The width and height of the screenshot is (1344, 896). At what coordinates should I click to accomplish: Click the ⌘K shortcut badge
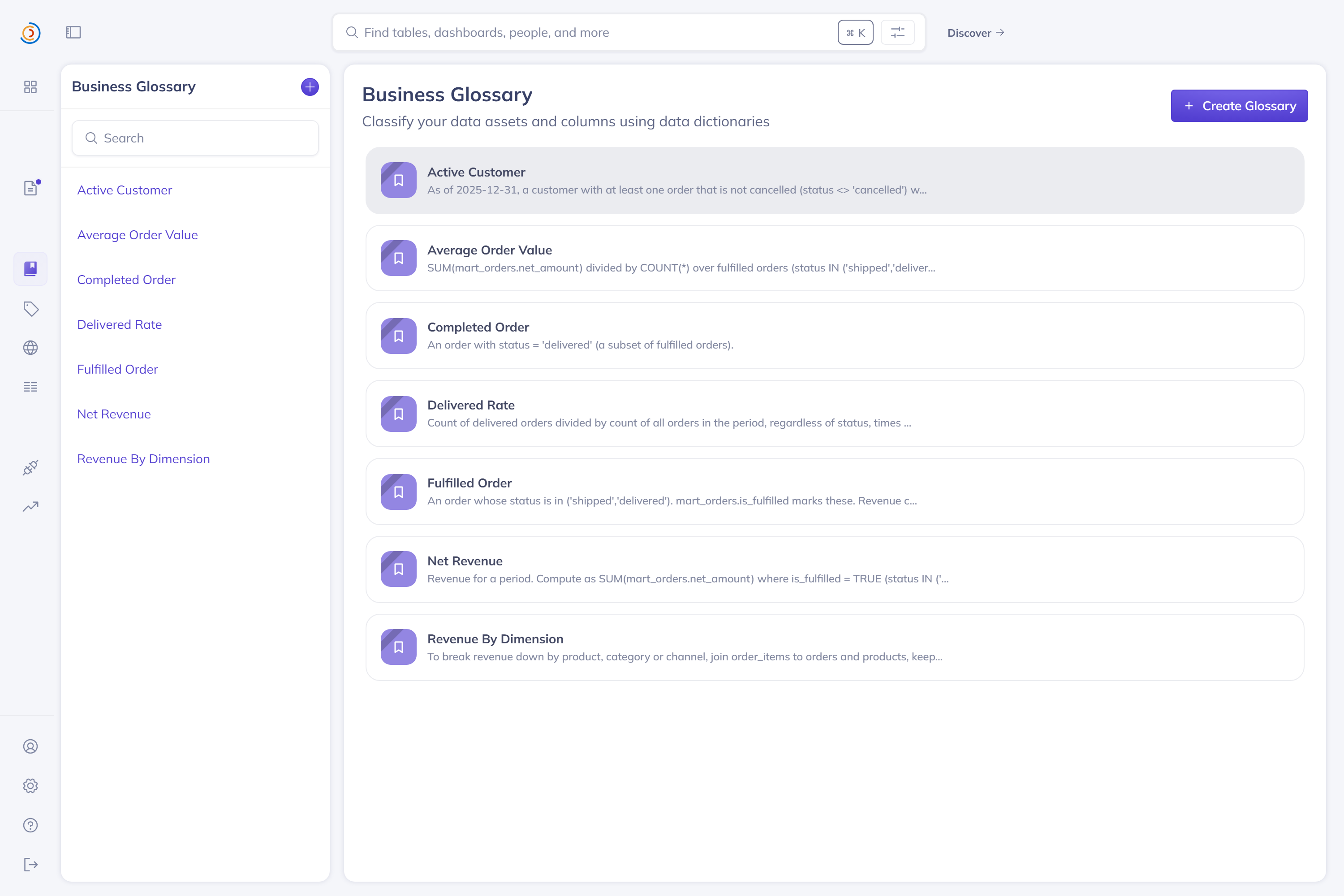[855, 33]
